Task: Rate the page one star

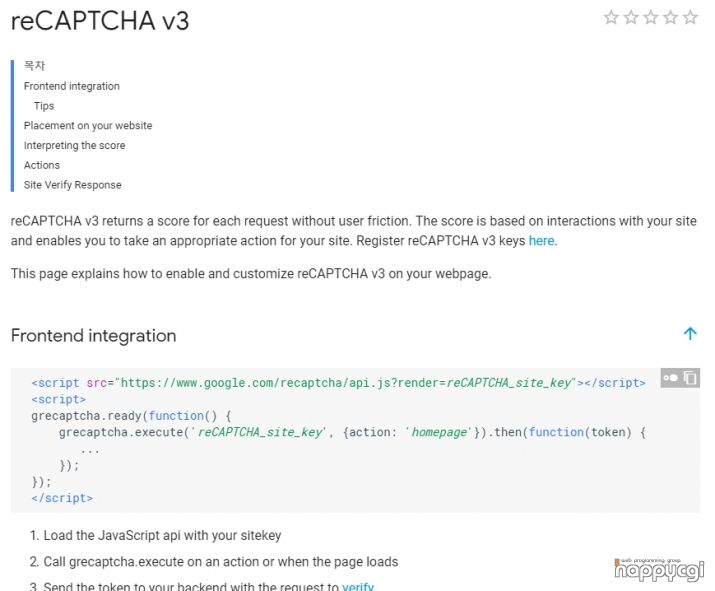Action: pyautogui.click(x=611, y=18)
